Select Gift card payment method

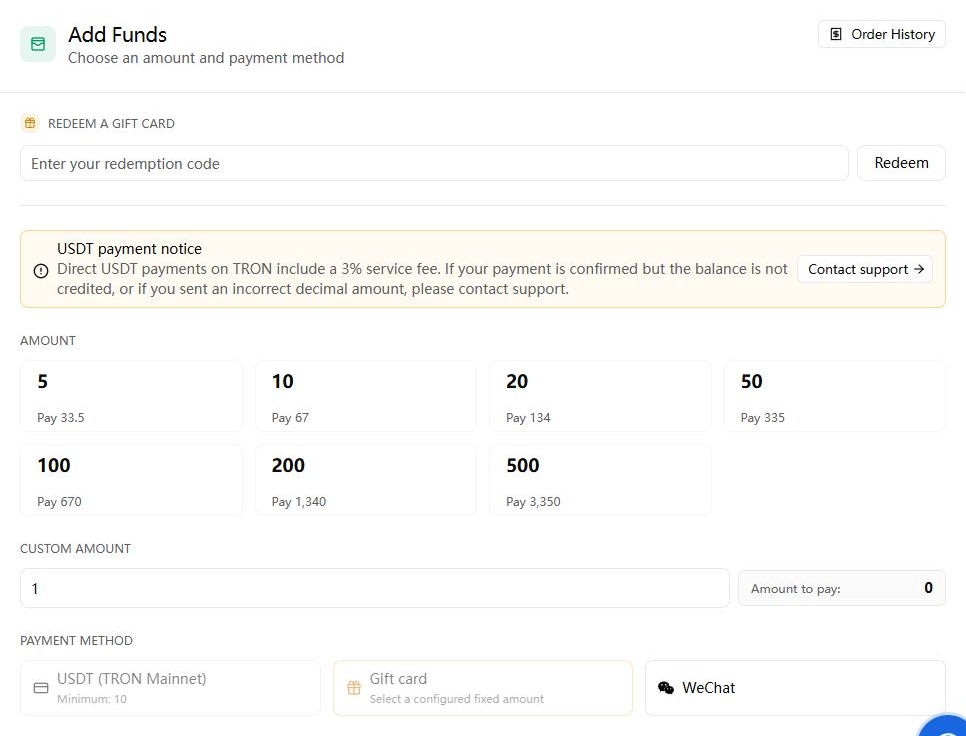(483, 688)
